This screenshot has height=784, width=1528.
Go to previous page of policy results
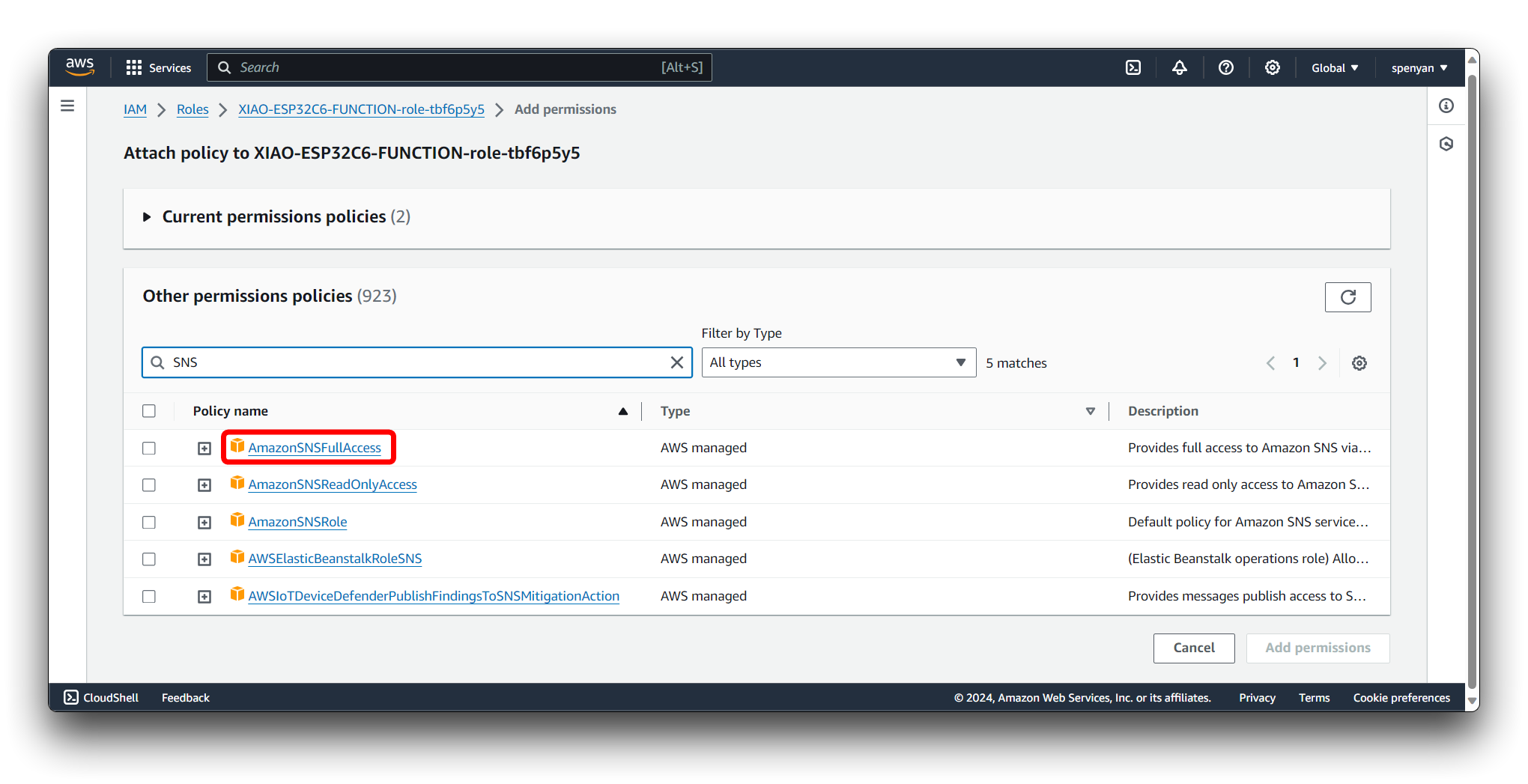(1270, 363)
